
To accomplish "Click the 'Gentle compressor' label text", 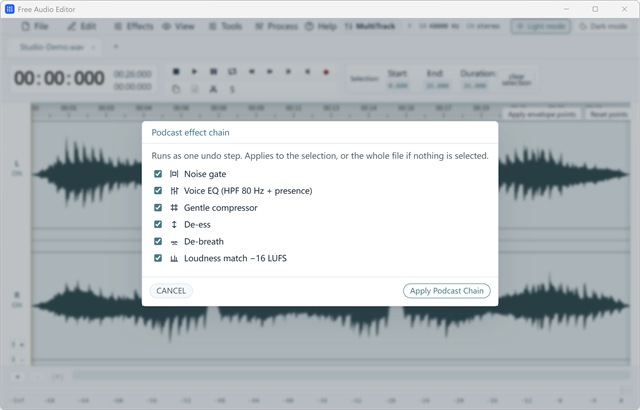I will [220, 208].
